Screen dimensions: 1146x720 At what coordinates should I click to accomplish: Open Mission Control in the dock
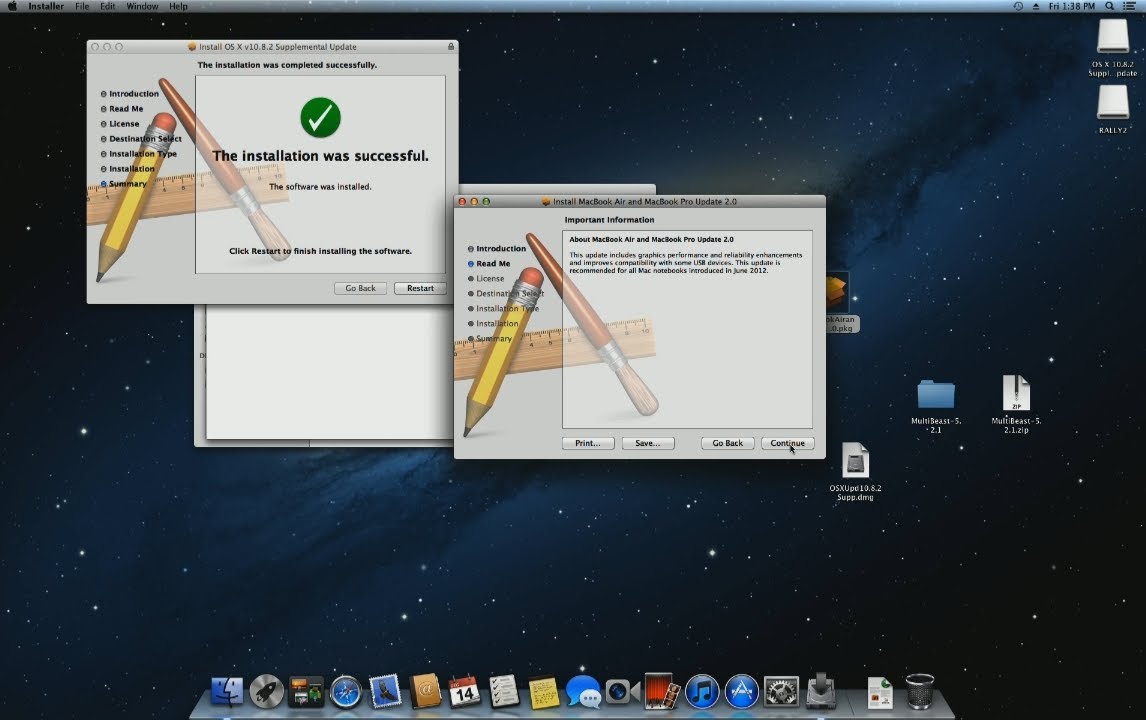click(x=306, y=691)
